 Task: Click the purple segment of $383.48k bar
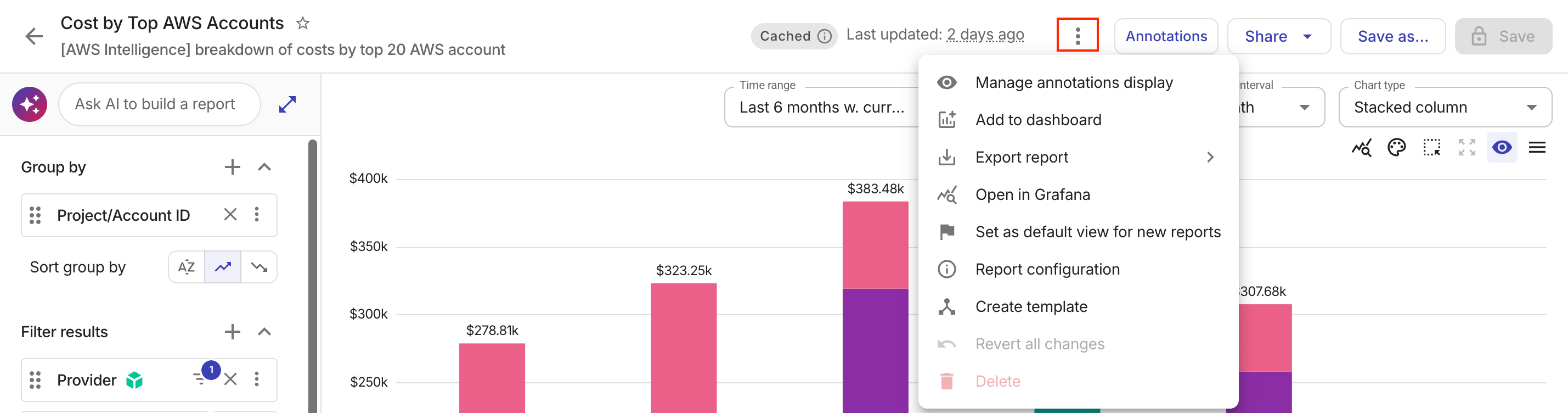pyautogui.click(x=875, y=351)
